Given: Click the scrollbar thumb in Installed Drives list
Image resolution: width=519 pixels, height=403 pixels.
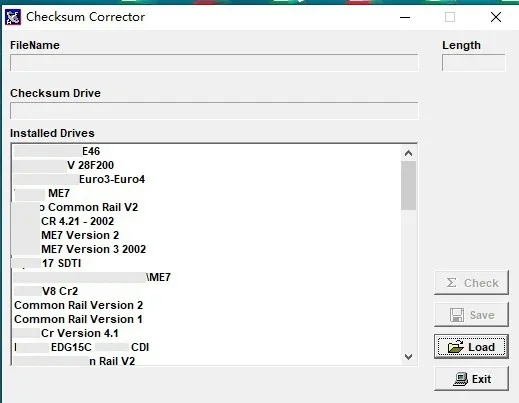Looking at the screenshot, I should (x=408, y=185).
